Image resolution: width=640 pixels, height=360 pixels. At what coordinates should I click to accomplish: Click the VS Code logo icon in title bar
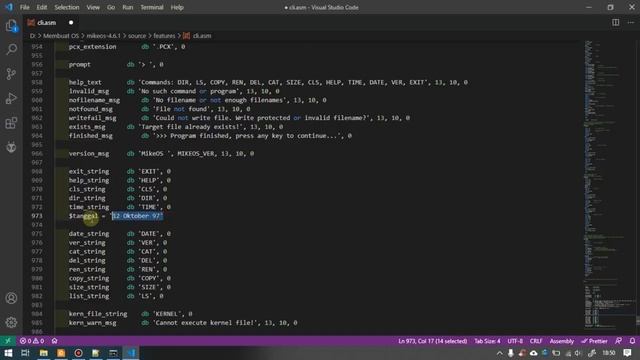9,7
